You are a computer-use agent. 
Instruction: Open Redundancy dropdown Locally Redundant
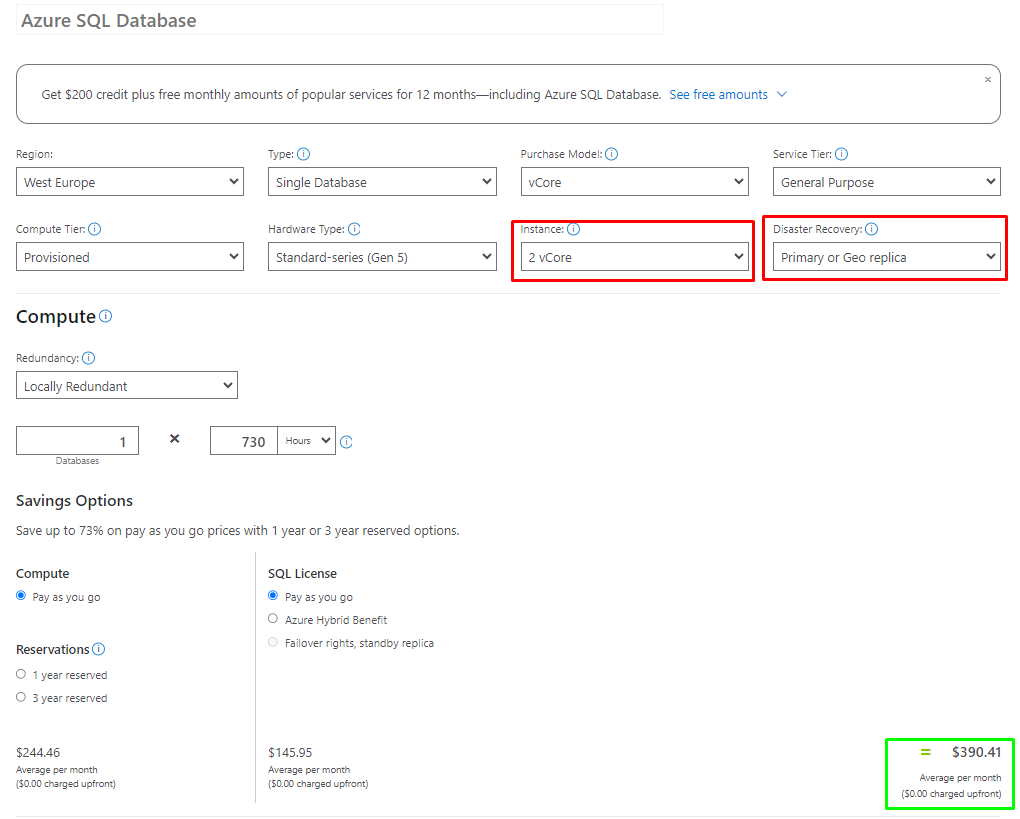click(x=127, y=386)
